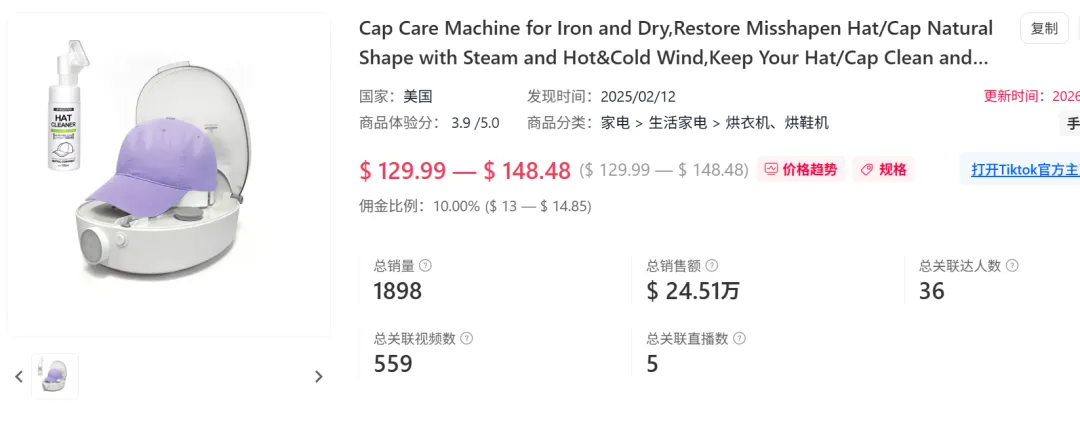Click the 复制 copy button
Viewport: 1080px width, 431px height.
(x=1043, y=29)
